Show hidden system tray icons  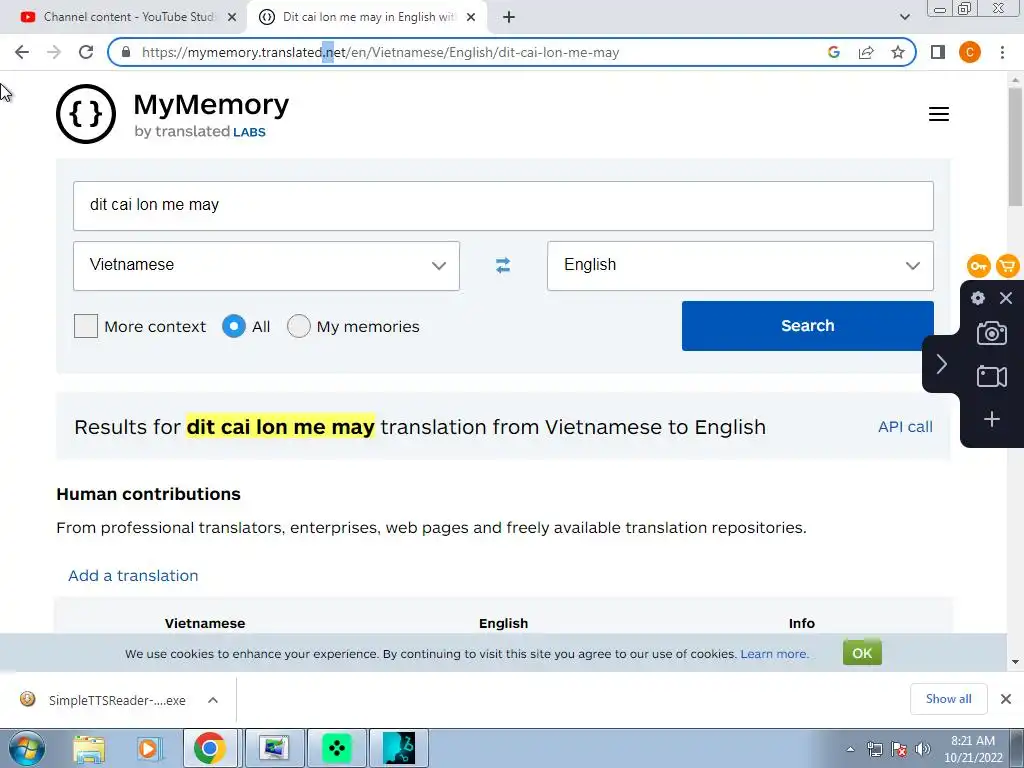coord(850,749)
